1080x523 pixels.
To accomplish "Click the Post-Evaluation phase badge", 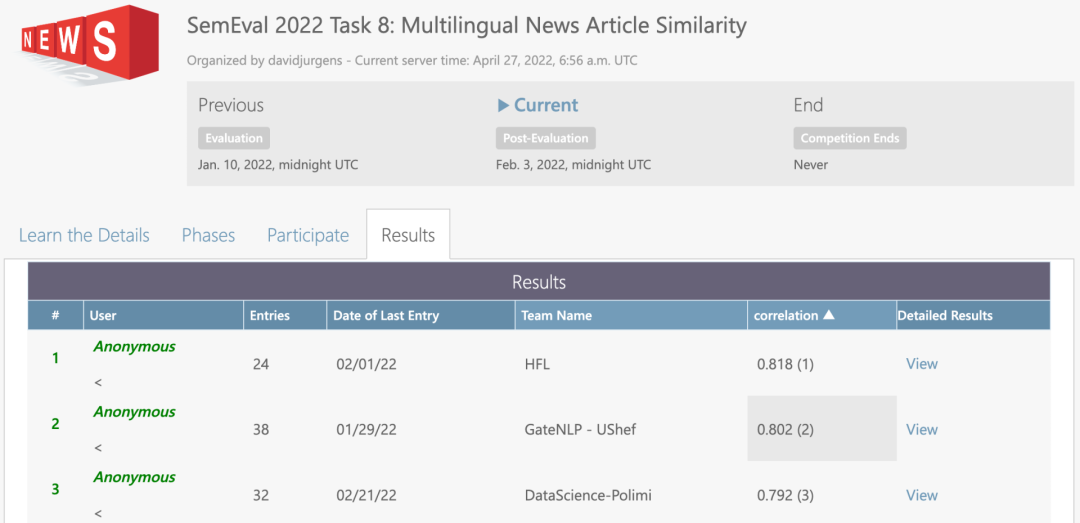I will pos(546,138).
